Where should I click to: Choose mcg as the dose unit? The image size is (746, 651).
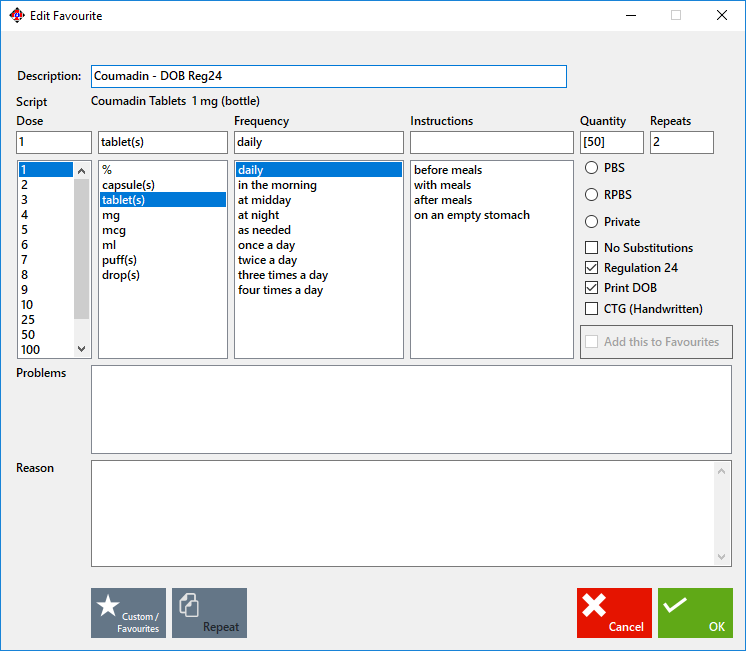[x=163, y=229]
